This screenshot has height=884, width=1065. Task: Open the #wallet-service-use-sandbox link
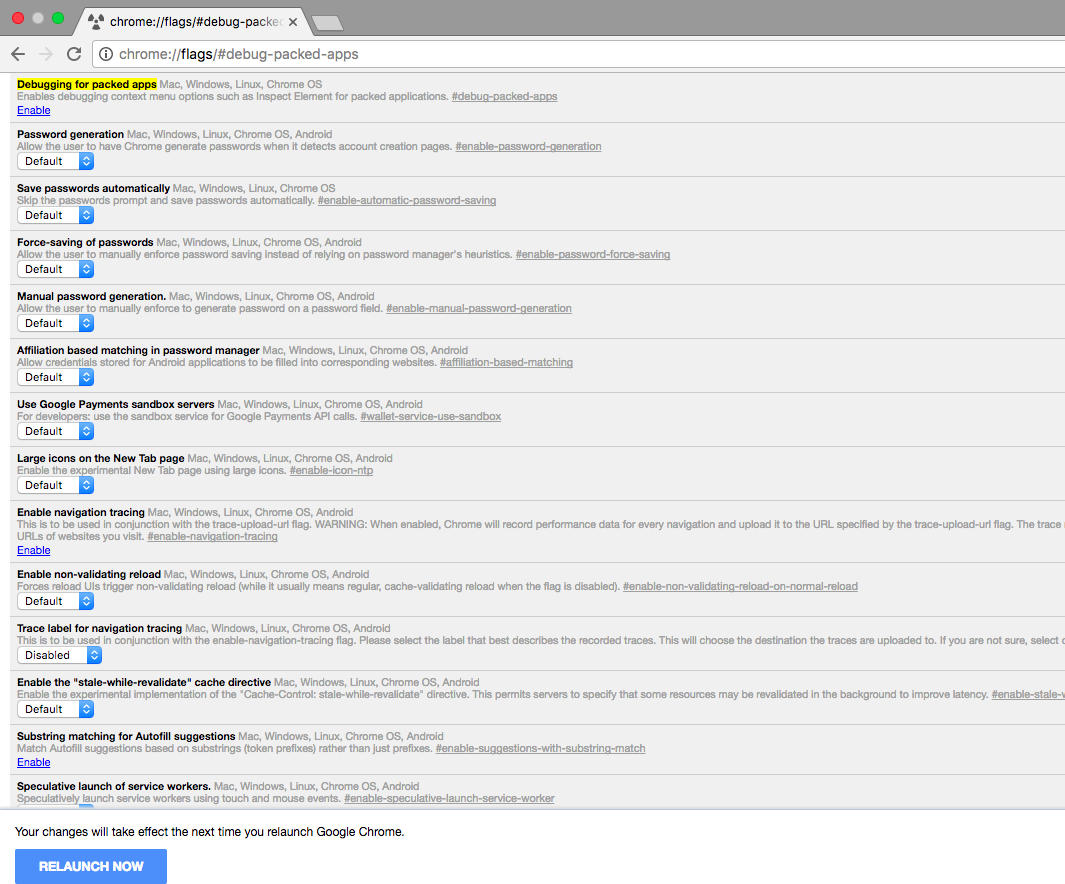pos(431,416)
